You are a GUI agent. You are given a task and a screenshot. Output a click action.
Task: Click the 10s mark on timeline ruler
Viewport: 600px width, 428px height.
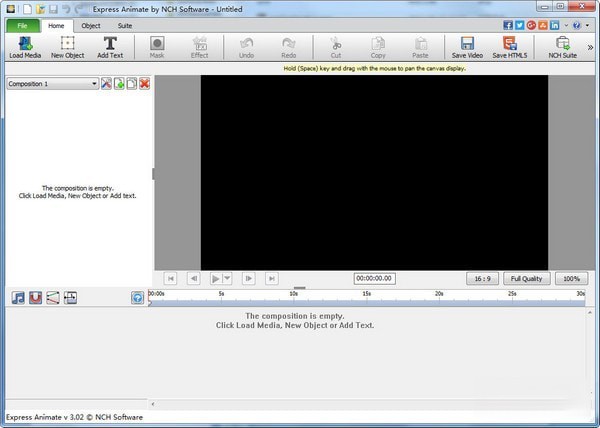293,295
